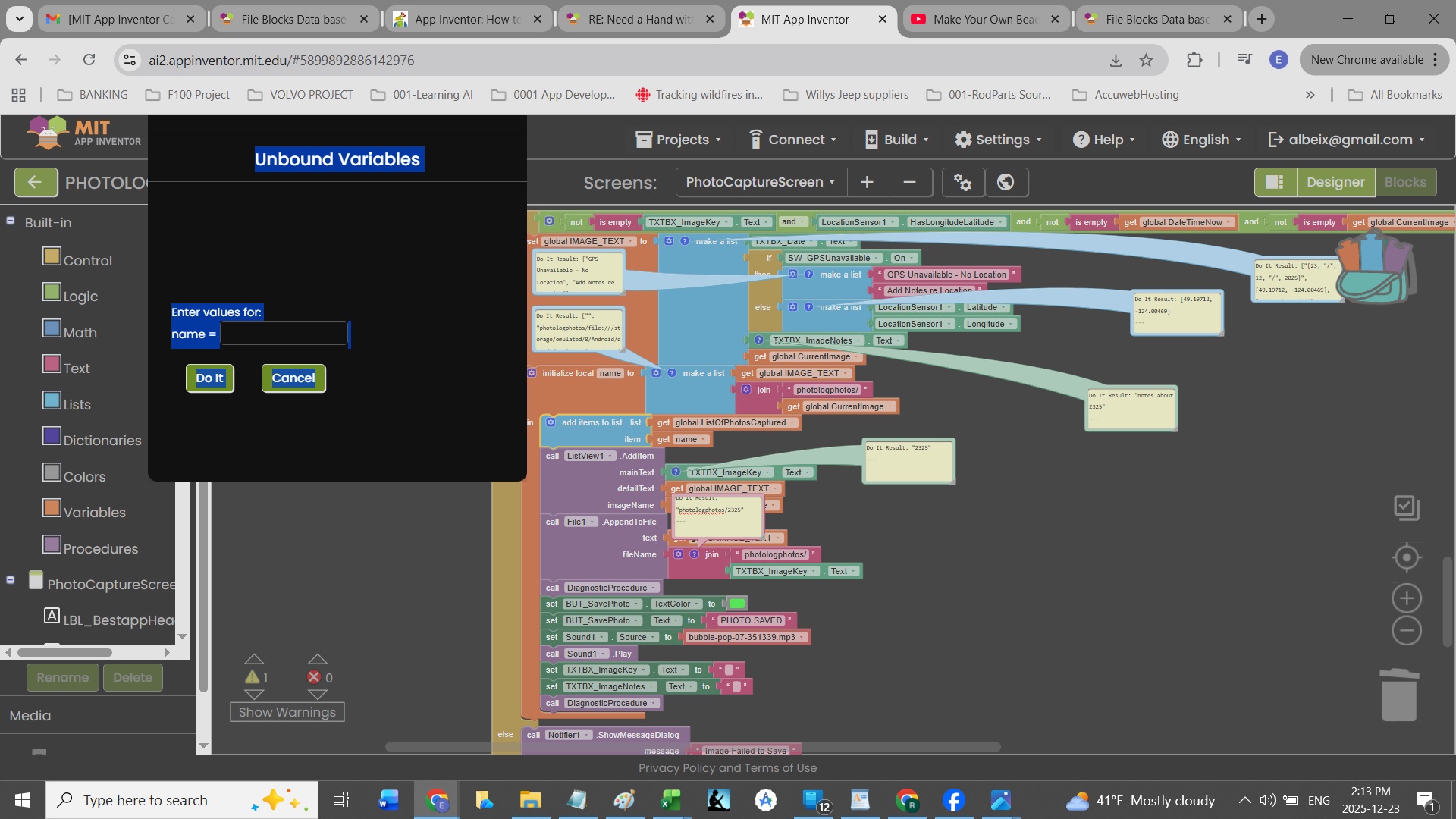Collapse the PhotoCaptureScreen component tree

[x=11, y=580]
